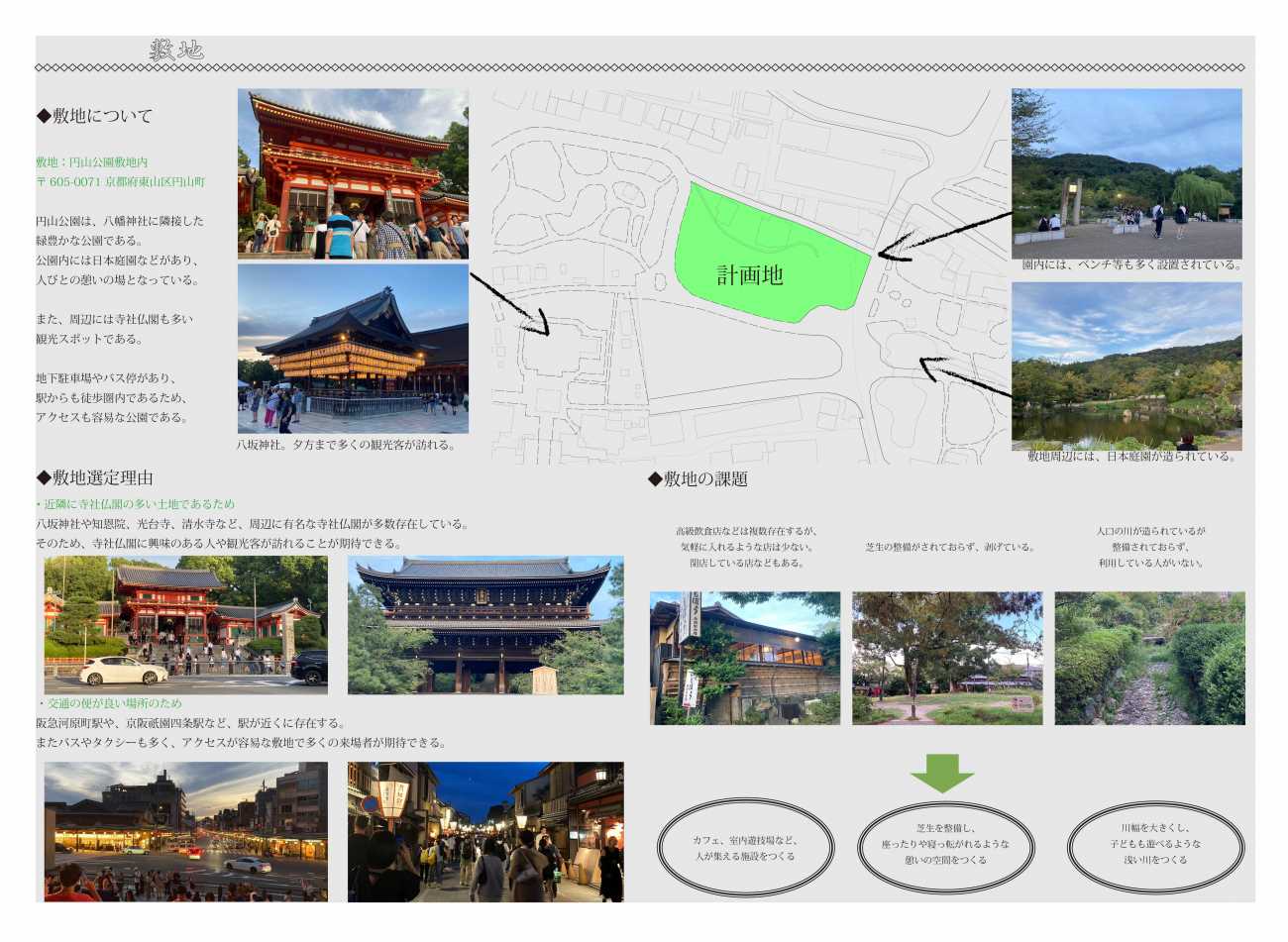Open the lantern-lit shrine stage photo

pyautogui.click(x=353, y=349)
